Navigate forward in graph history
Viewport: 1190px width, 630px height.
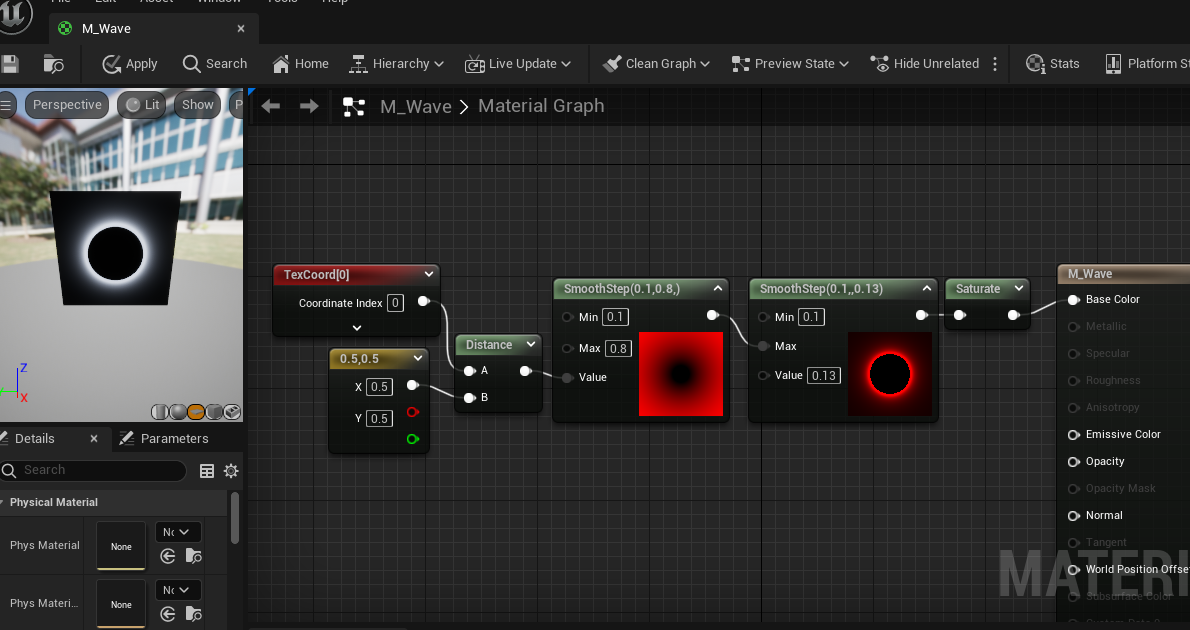(309, 106)
